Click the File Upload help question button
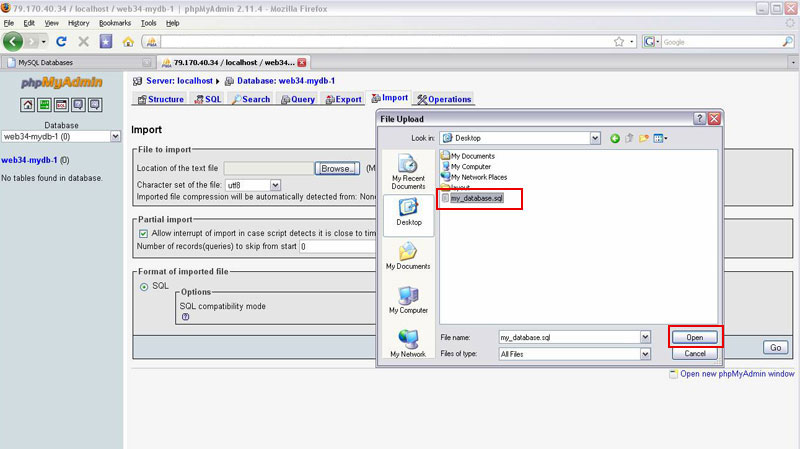 pos(699,119)
